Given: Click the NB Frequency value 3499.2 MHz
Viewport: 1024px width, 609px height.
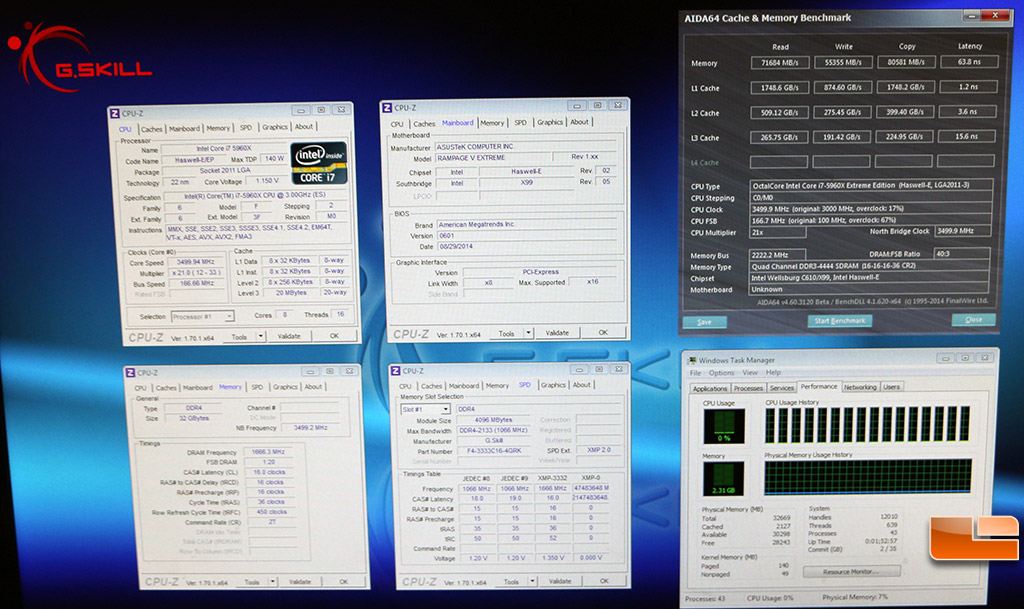Looking at the screenshot, I should coord(310,428).
